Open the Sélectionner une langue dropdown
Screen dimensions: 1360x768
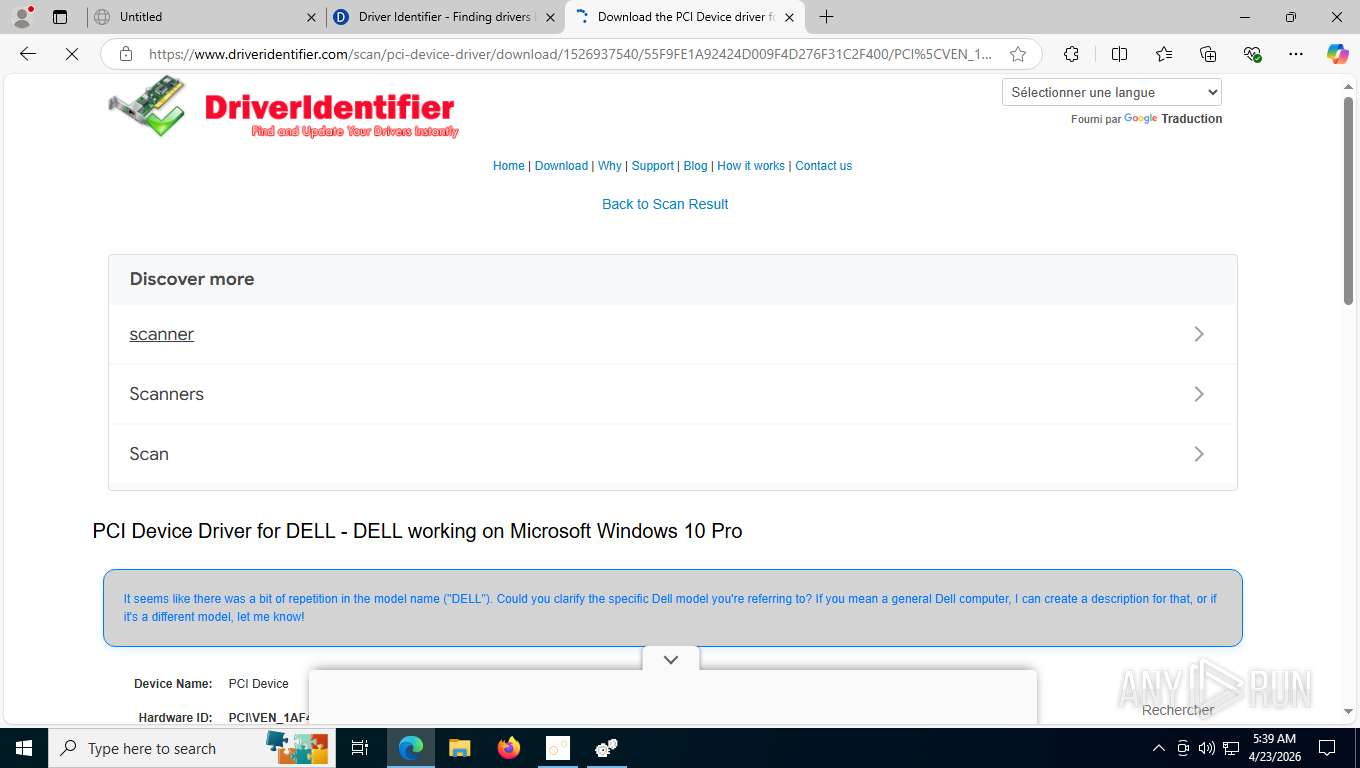click(x=1112, y=92)
